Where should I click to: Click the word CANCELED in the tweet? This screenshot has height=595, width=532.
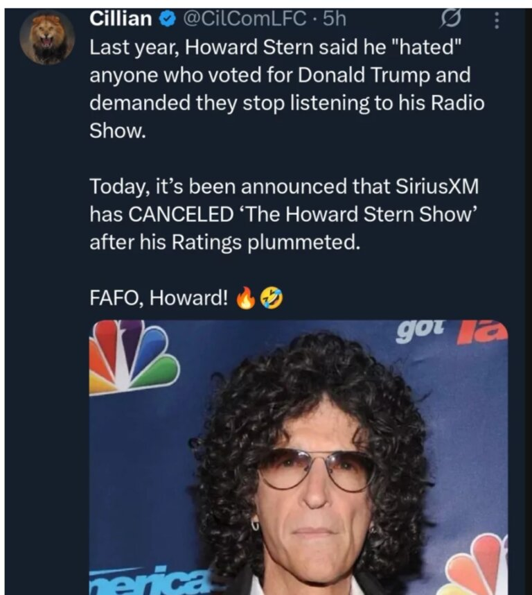[181, 214]
